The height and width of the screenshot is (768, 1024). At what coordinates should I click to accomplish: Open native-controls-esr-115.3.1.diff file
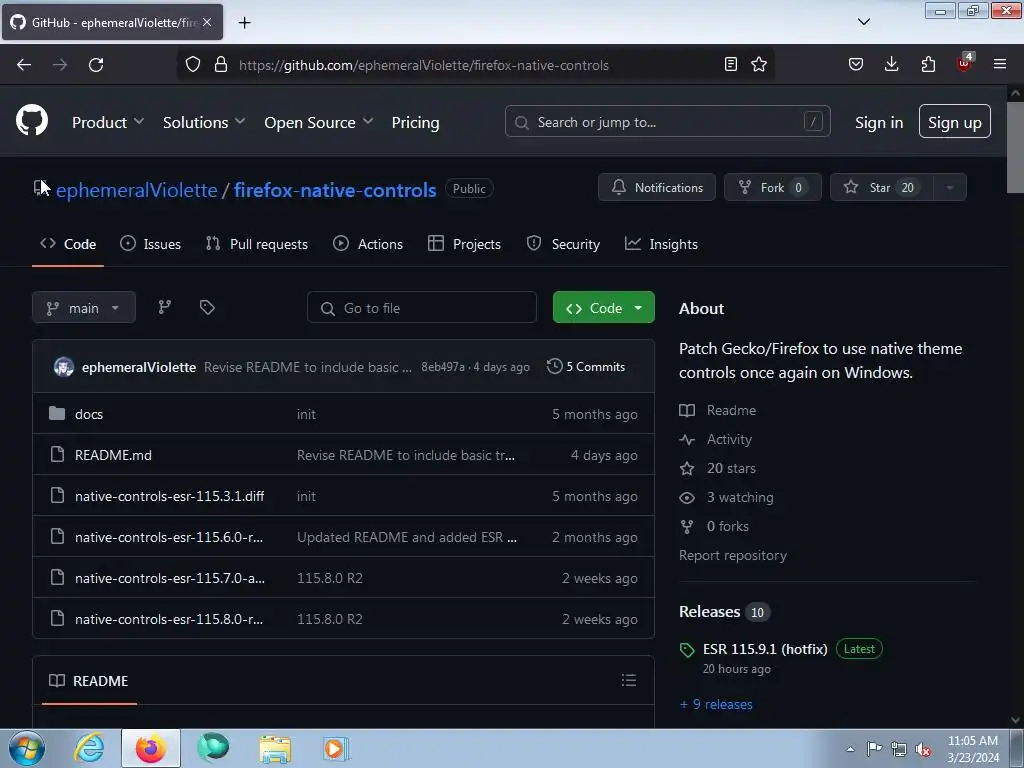pyautogui.click(x=170, y=496)
